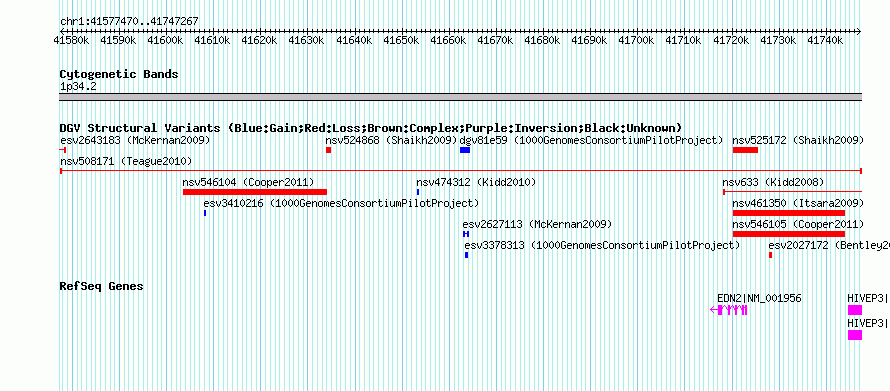890x391 pixels.
Task: Click the gray 1p34.2 cytogenetic band bar
Action: point(461,97)
